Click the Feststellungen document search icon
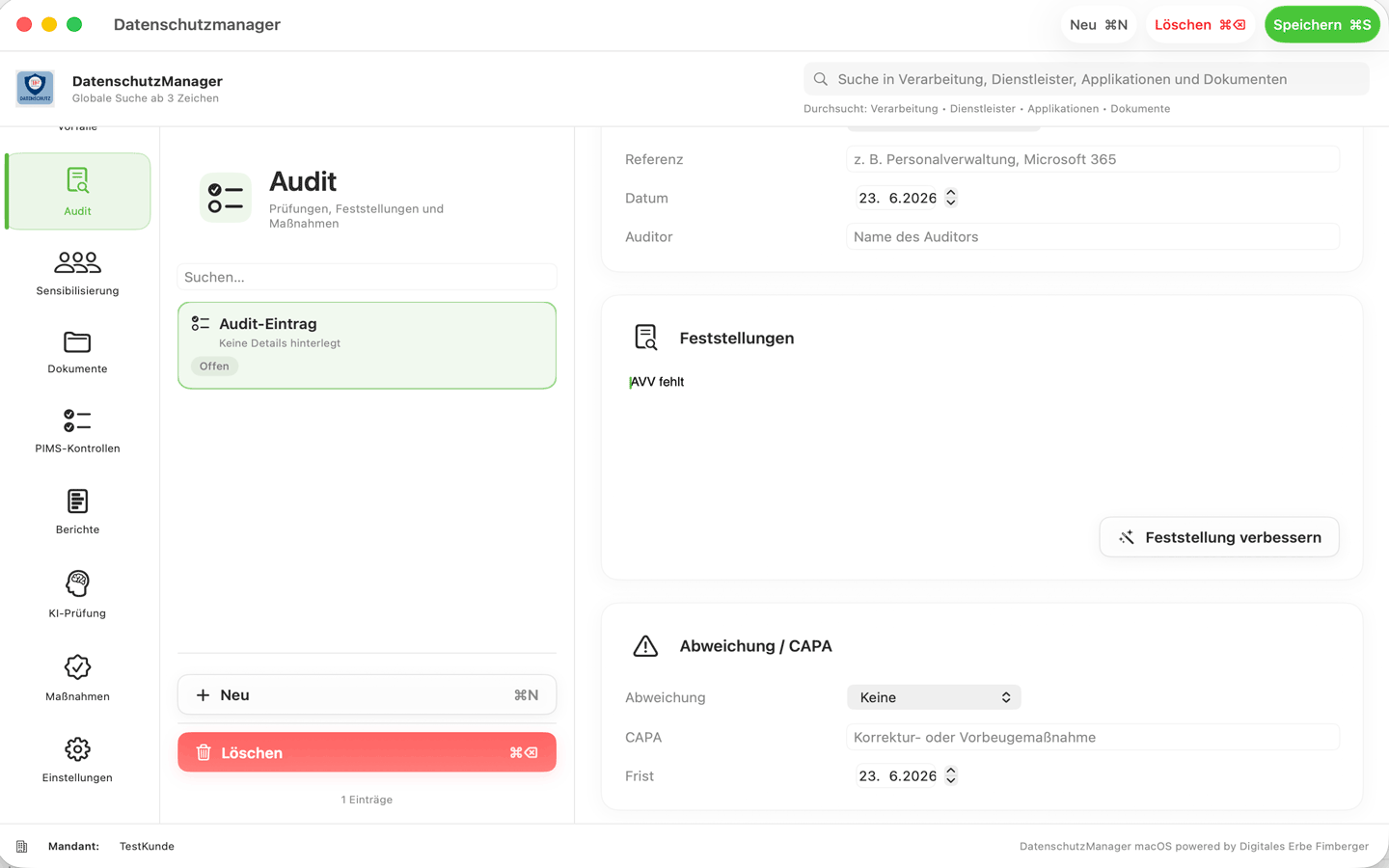The image size is (1389, 868). [x=646, y=338]
